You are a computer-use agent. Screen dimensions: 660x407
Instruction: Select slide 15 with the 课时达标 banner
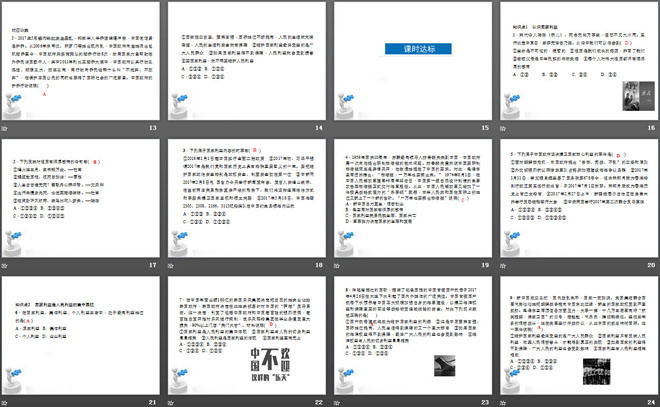pyautogui.click(x=413, y=61)
